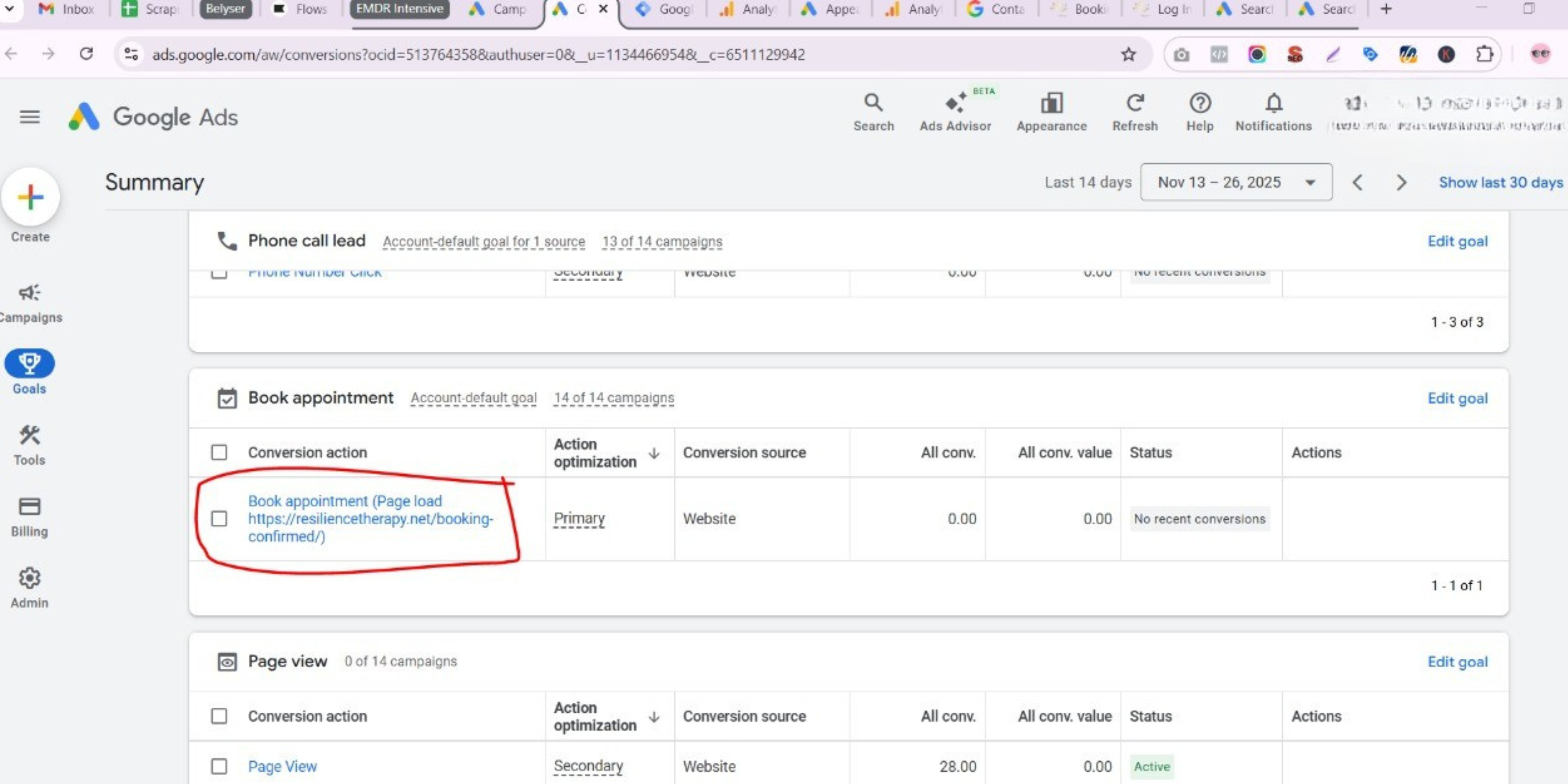Image resolution: width=1568 pixels, height=784 pixels.
Task: Tick the Page View row checkbox
Action: [219, 766]
